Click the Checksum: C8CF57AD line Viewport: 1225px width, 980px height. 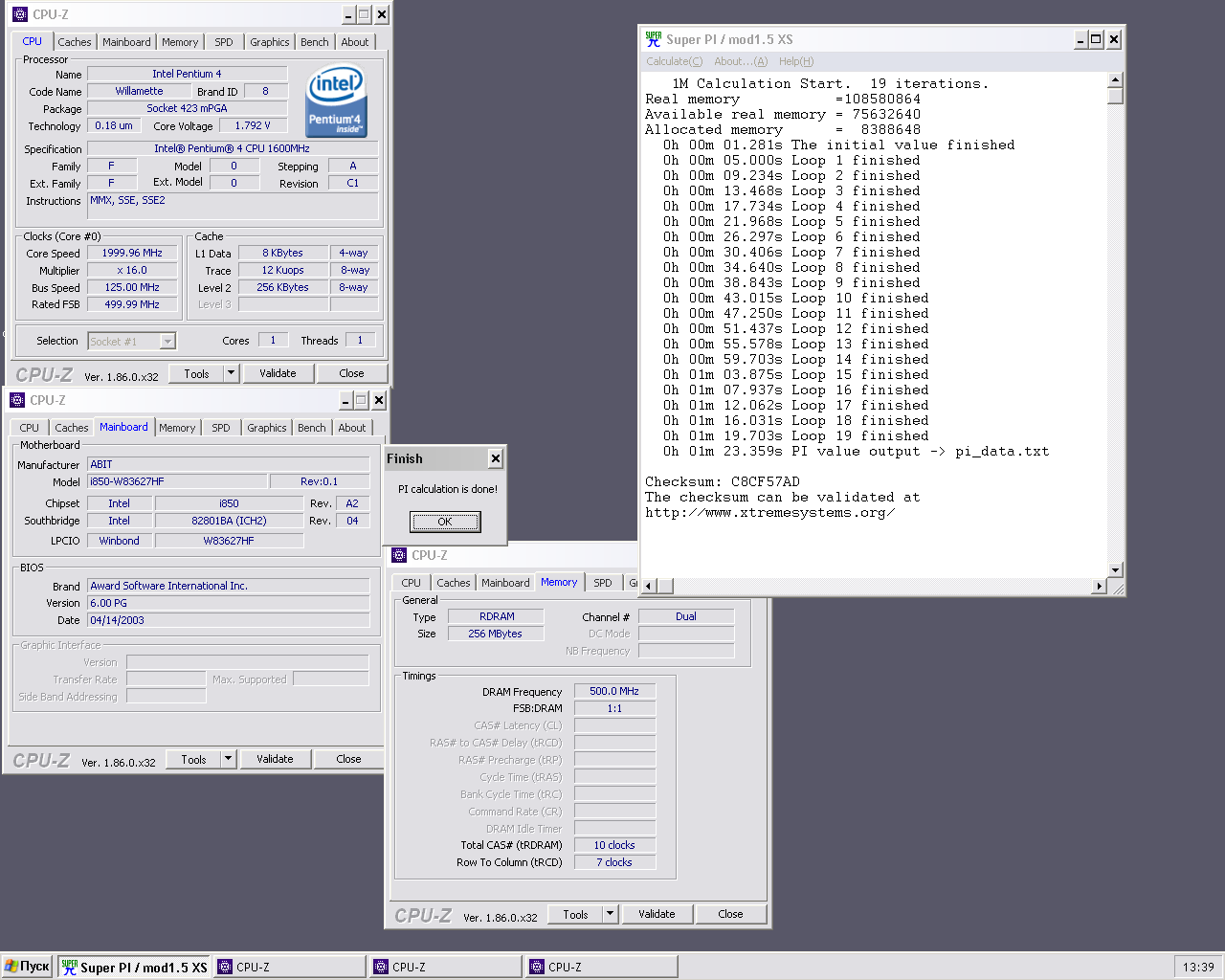tap(723, 481)
